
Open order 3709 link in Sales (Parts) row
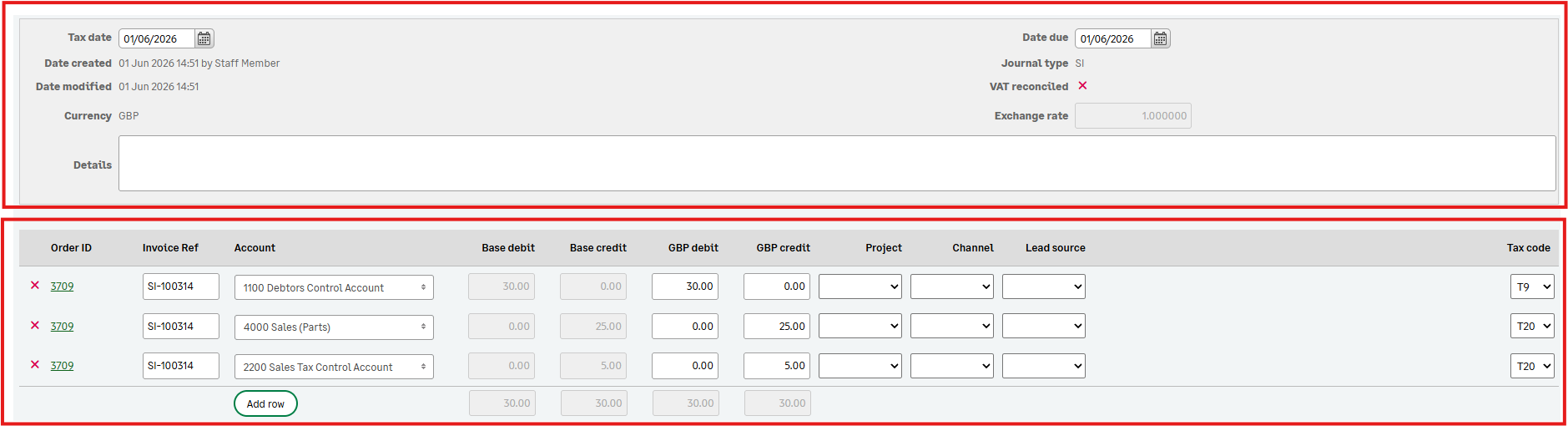click(x=62, y=326)
